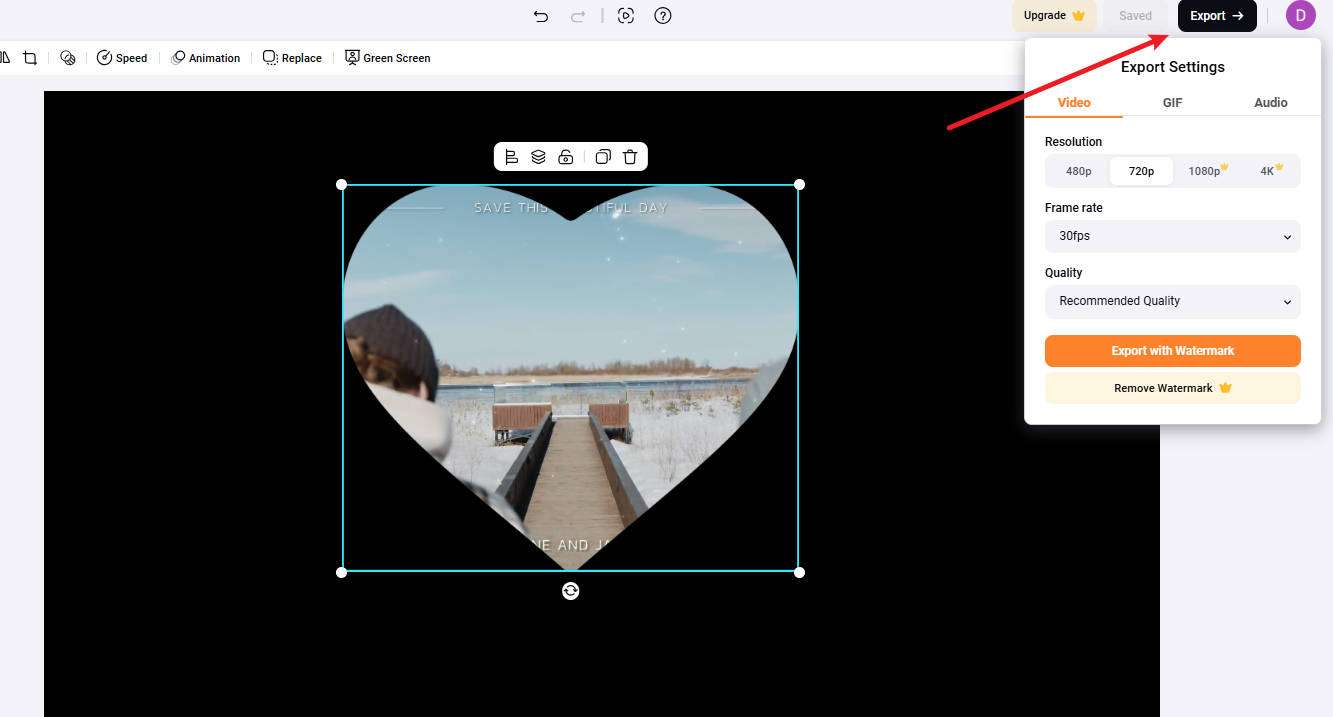Click the Saved status button
The height and width of the screenshot is (717, 1333).
1135,16
